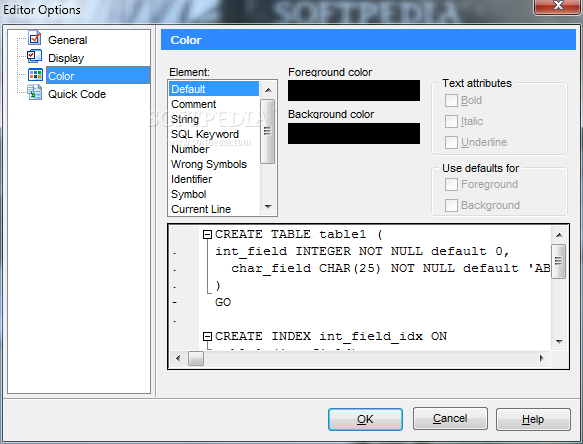Click Element list scroll down arrow
583x444 pixels.
268,207
